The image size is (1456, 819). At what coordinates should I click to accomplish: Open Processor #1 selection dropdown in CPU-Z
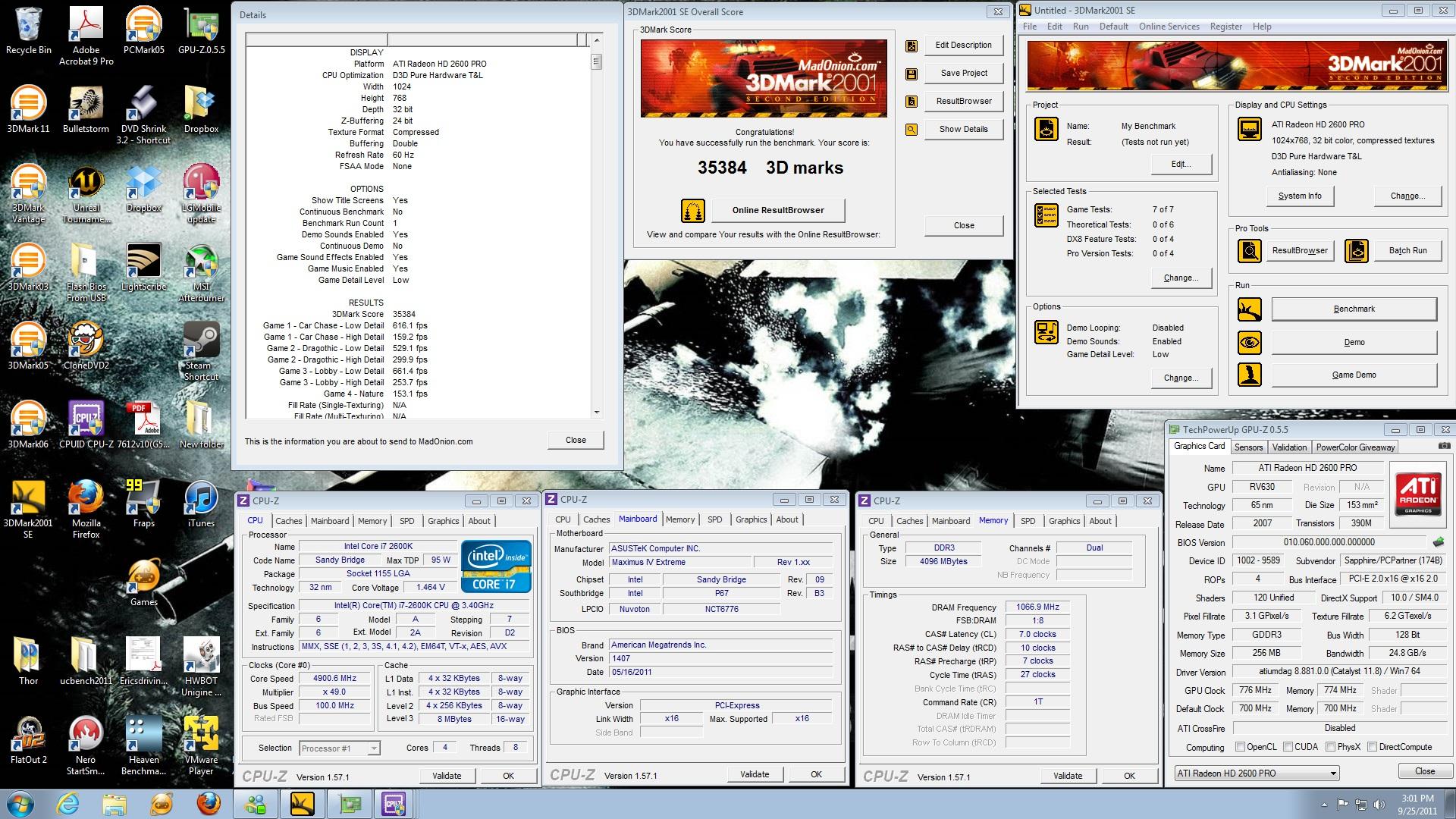click(339, 748)
